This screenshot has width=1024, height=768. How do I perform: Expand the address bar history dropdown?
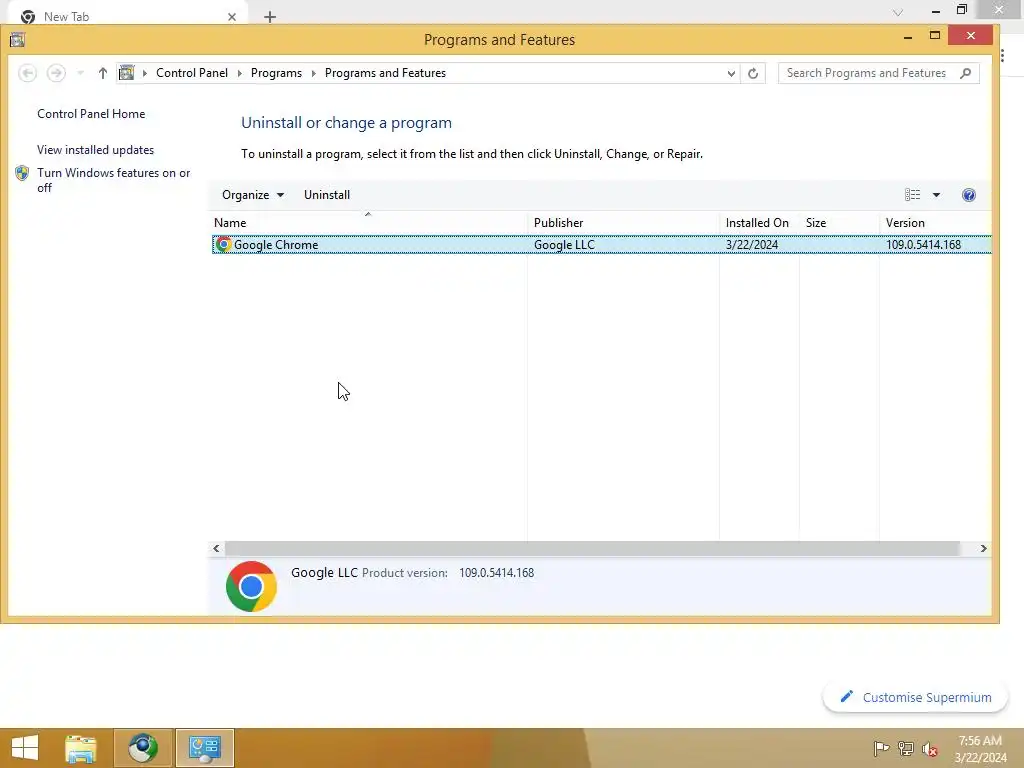[731, 73]
